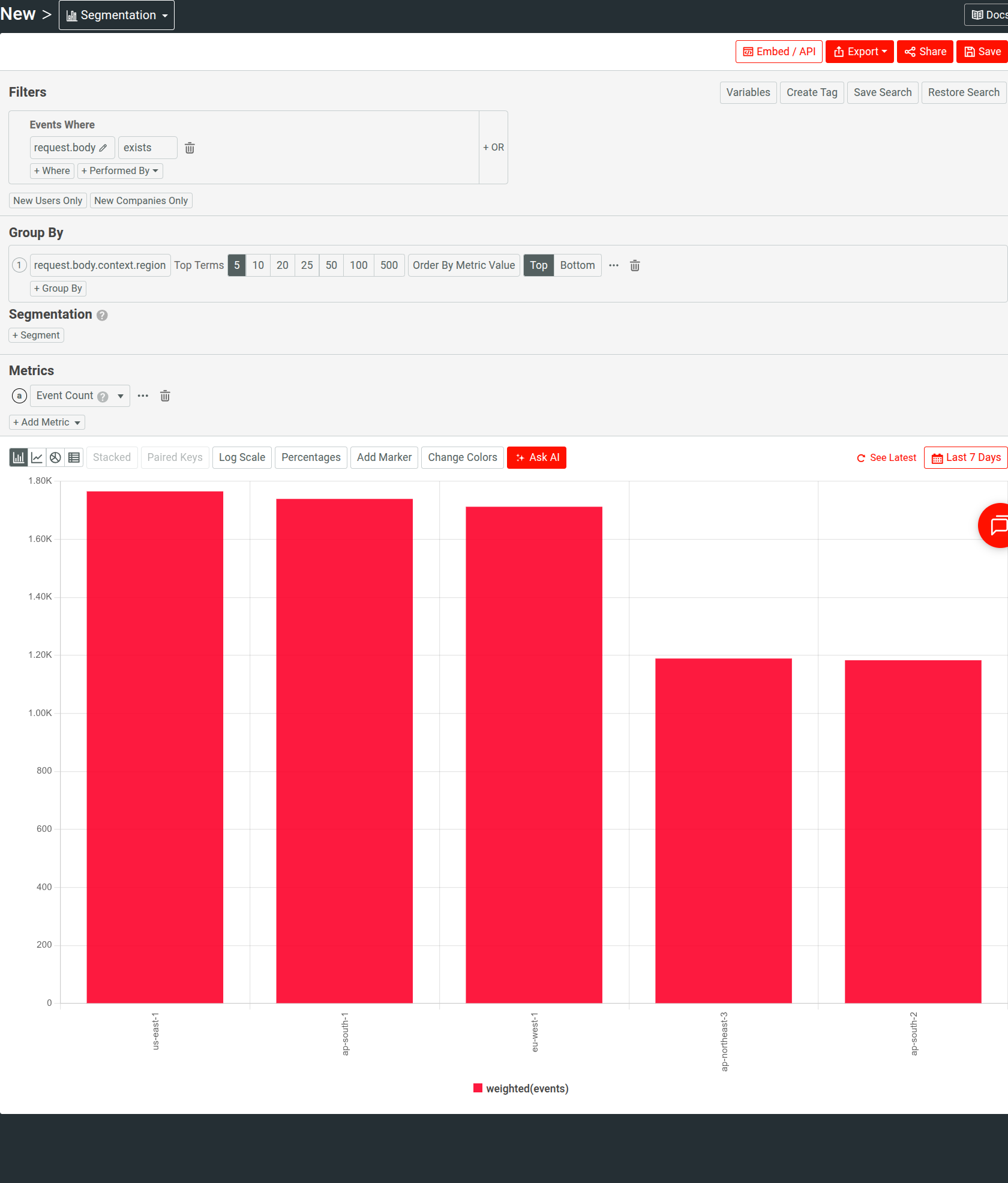Select the bar chart visualization icon
Screen dimensions: 1008x1183
click(18, 457)
